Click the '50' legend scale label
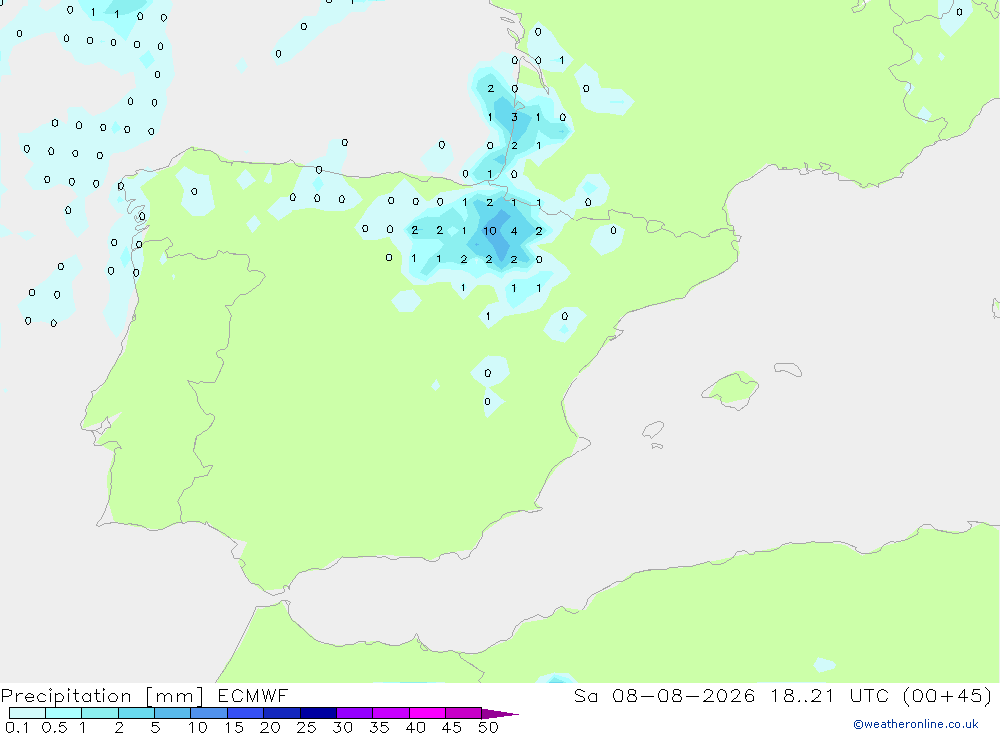Viewport: 1000px width, 733px height. (x=488, y=727)
